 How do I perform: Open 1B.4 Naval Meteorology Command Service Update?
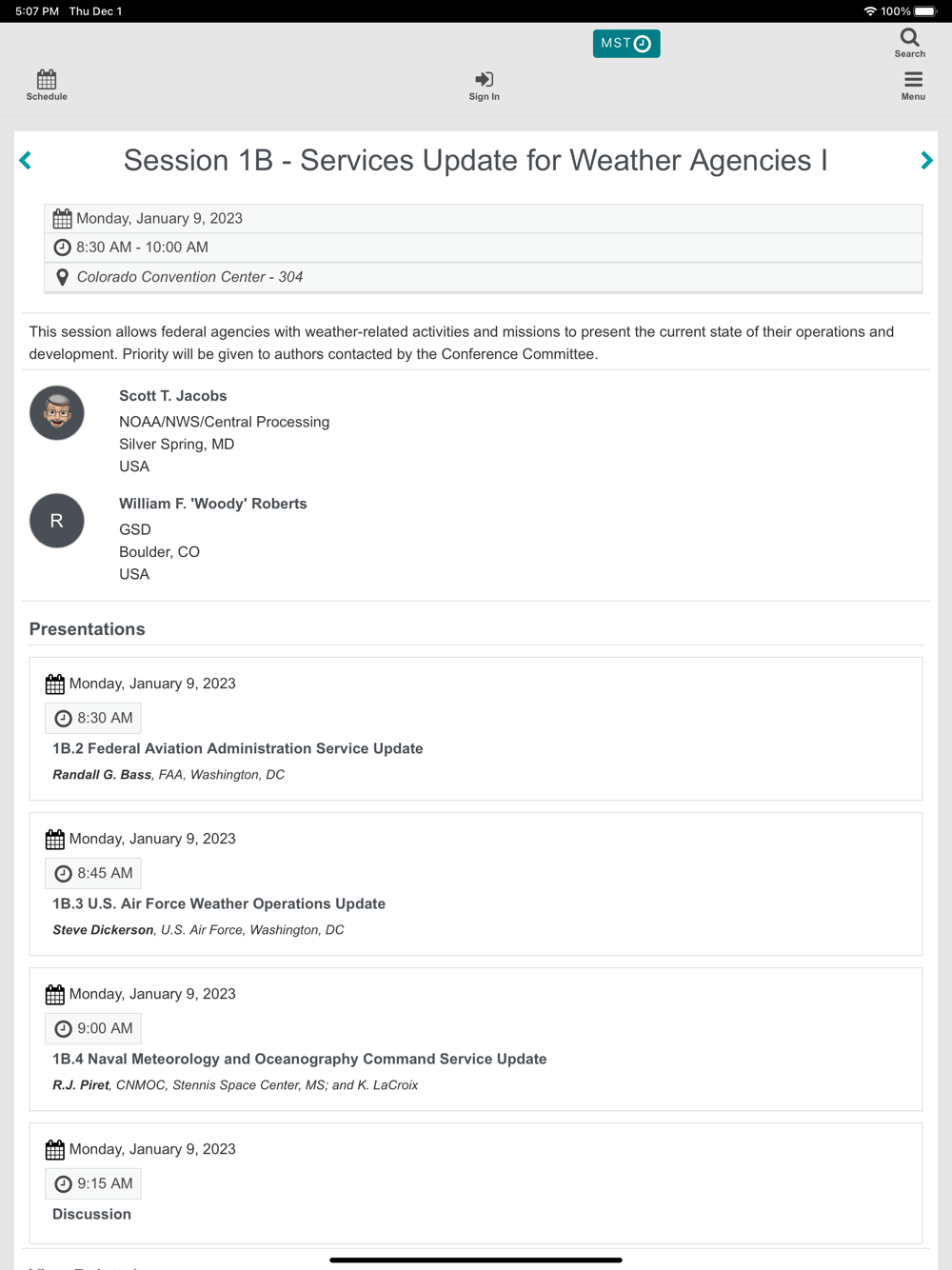point(300,1059)
